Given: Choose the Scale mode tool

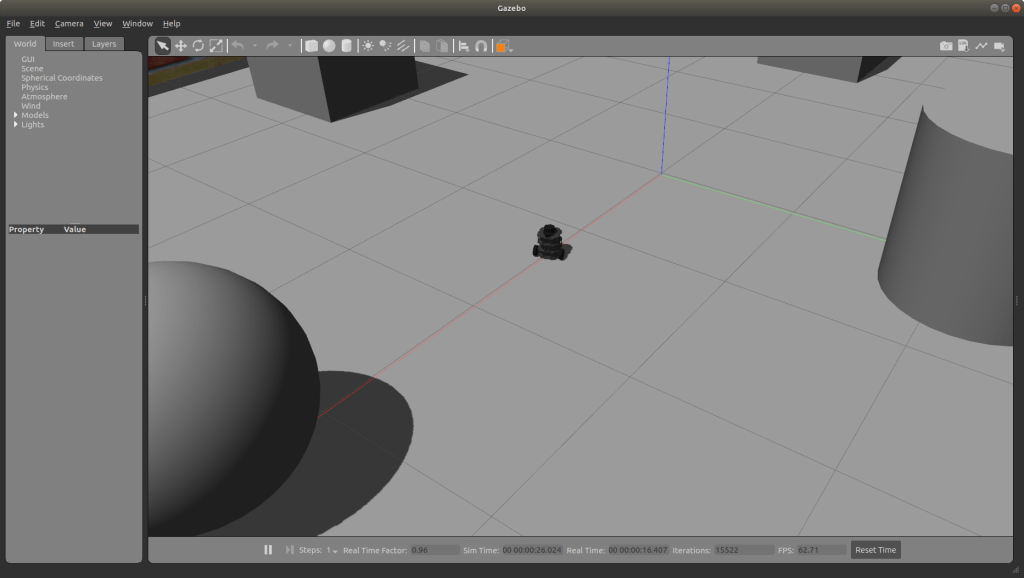Looking at the screenshot, I should coord(216,46).
